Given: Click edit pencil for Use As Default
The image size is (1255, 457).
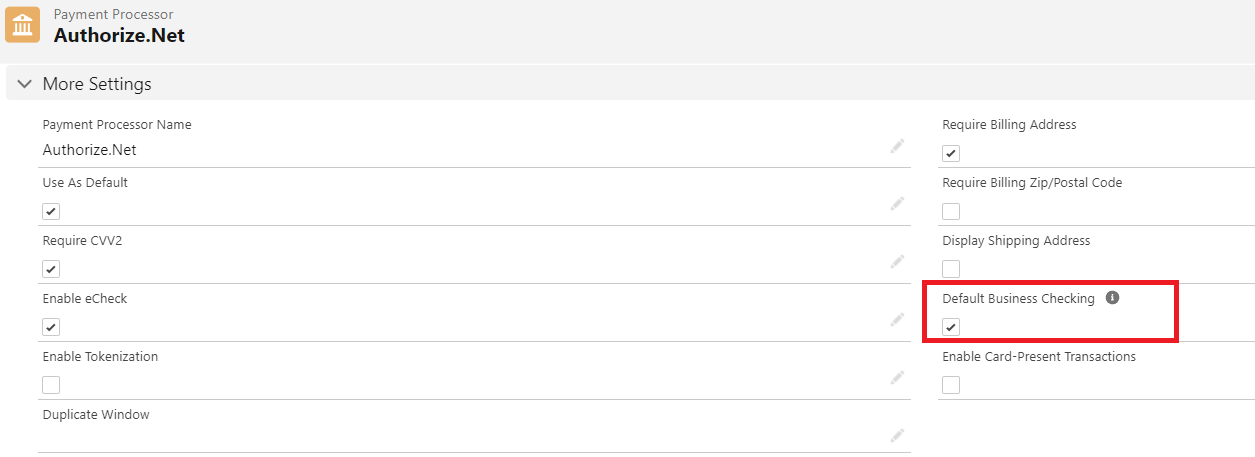Looking at the screenshot, I should 897,204.
